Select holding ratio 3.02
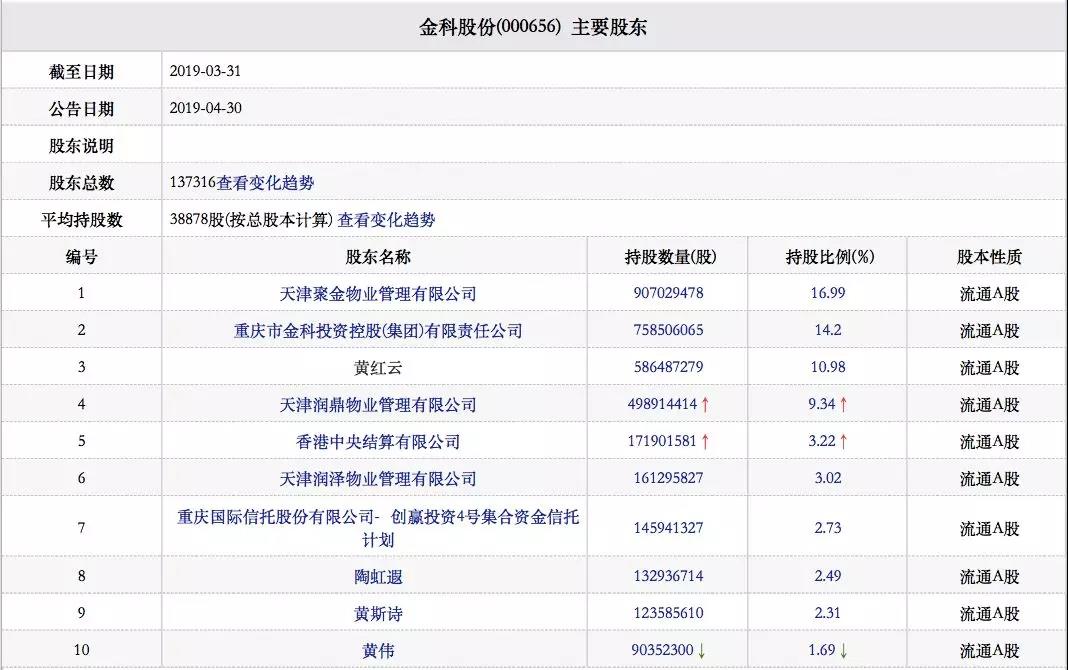The image size is (1068, 670). coord(828,478)
